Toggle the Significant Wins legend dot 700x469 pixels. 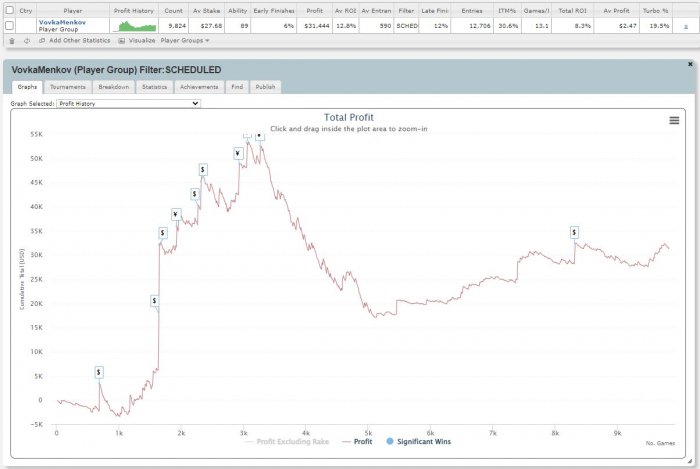point(390,441)
